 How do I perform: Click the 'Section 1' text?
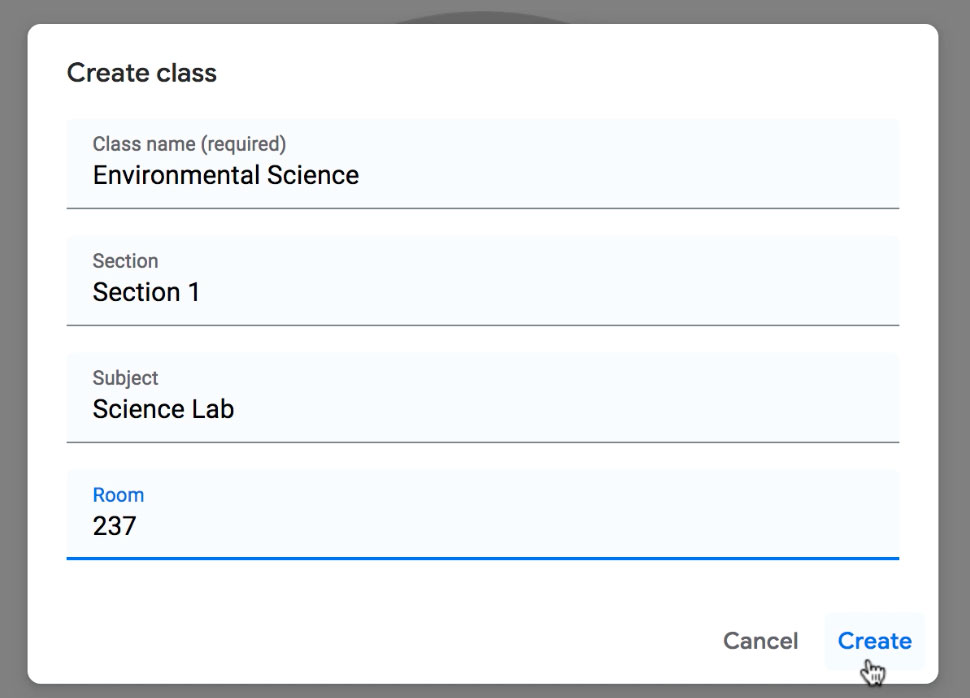[146, 292]
